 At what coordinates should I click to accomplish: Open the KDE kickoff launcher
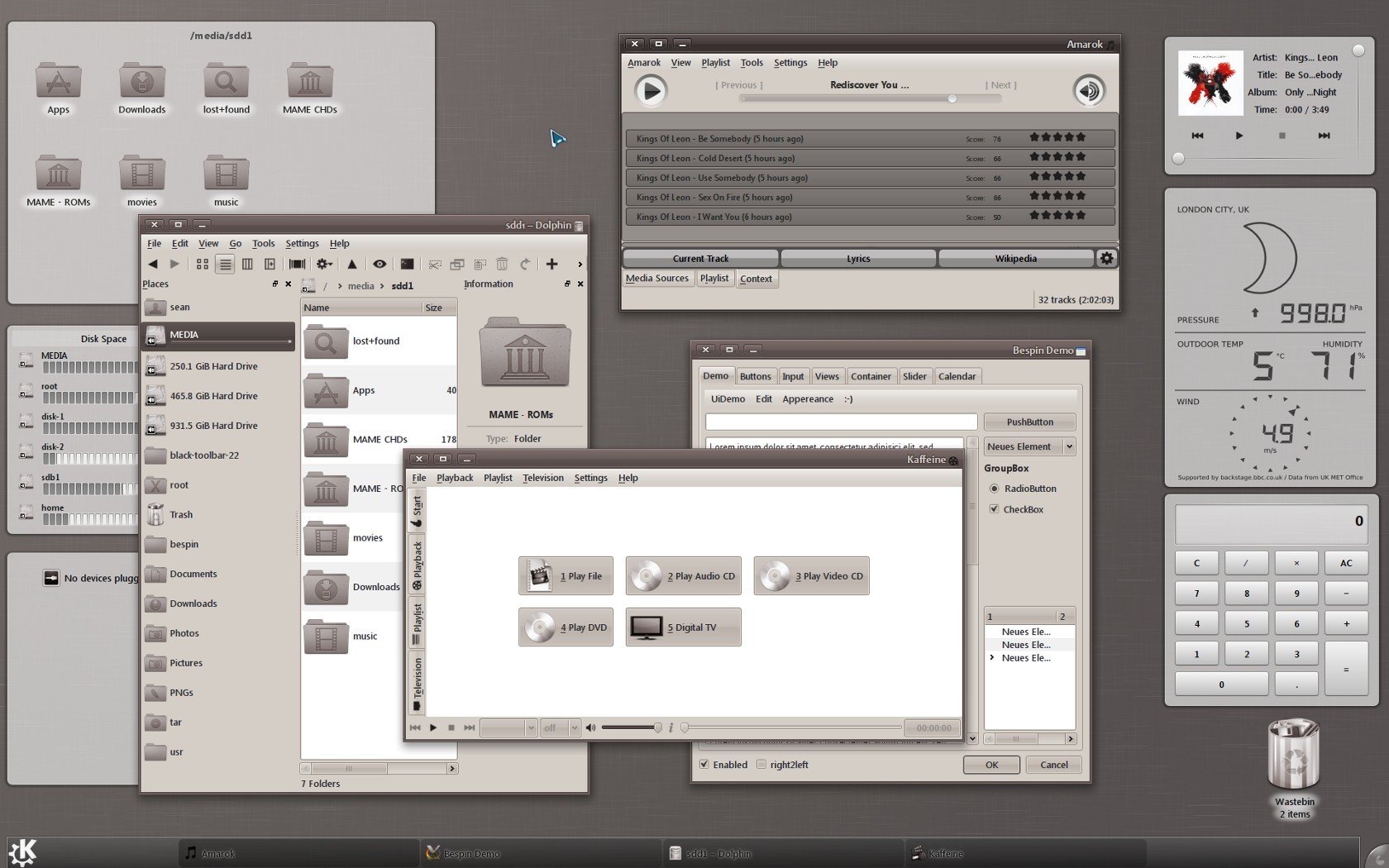[22, 851]
